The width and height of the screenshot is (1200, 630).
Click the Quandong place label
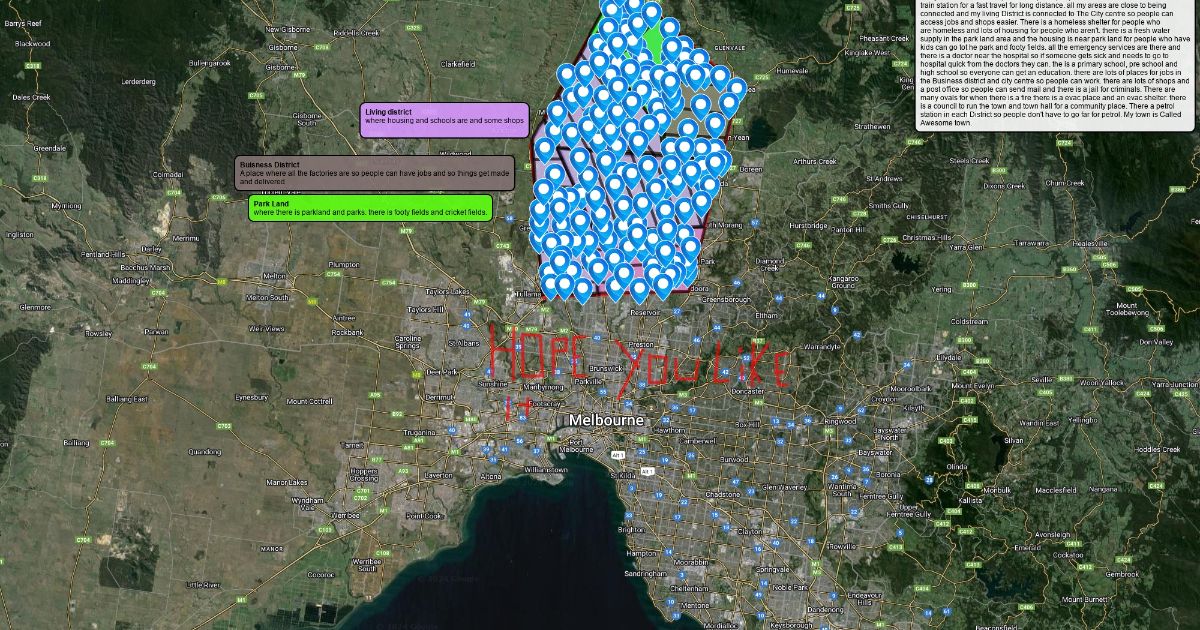tap(204, 451)
